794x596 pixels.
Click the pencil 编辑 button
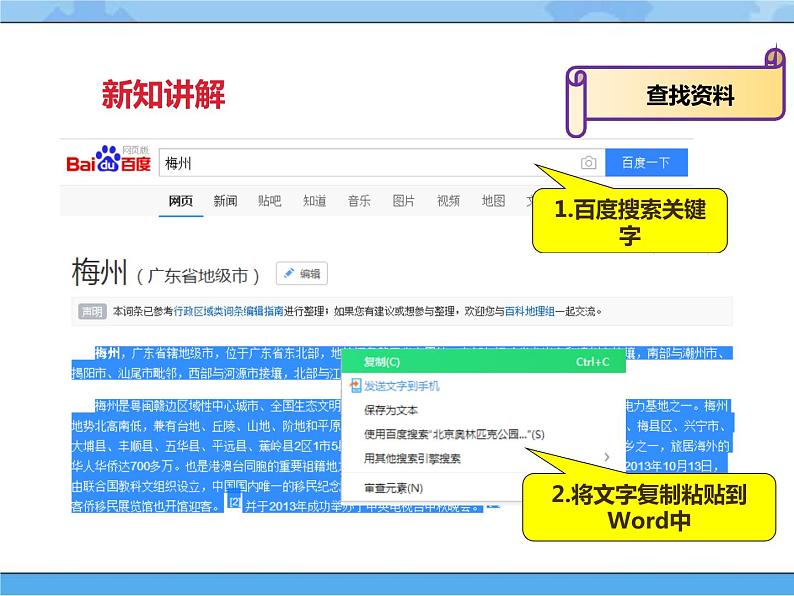302,274
